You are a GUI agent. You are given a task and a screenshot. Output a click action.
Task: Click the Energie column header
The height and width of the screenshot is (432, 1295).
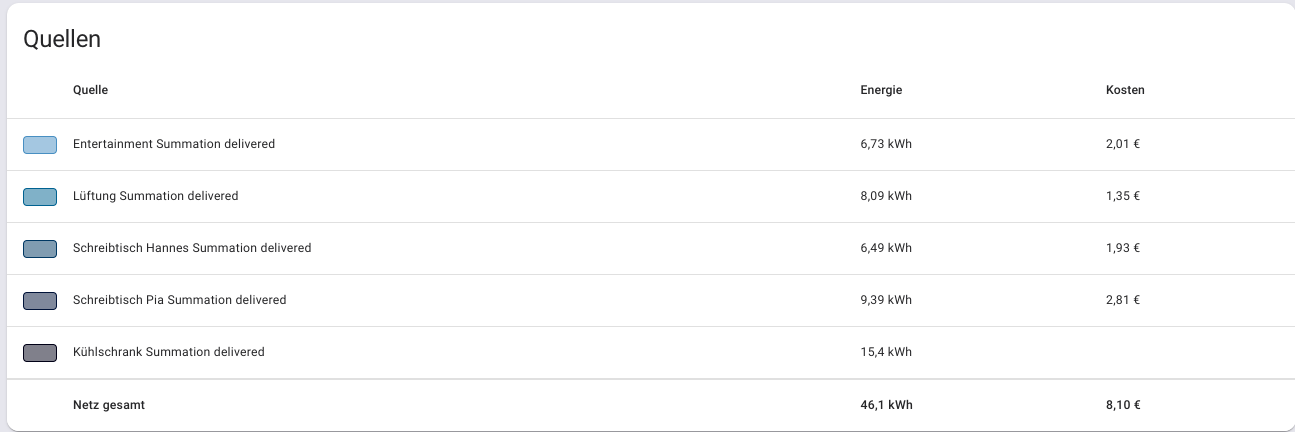881,90
